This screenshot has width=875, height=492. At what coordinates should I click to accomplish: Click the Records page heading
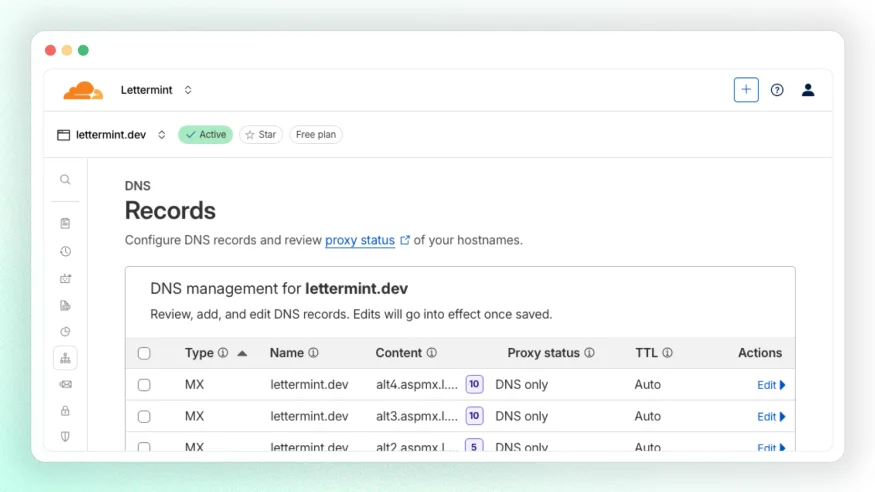[x=170, y=211]
